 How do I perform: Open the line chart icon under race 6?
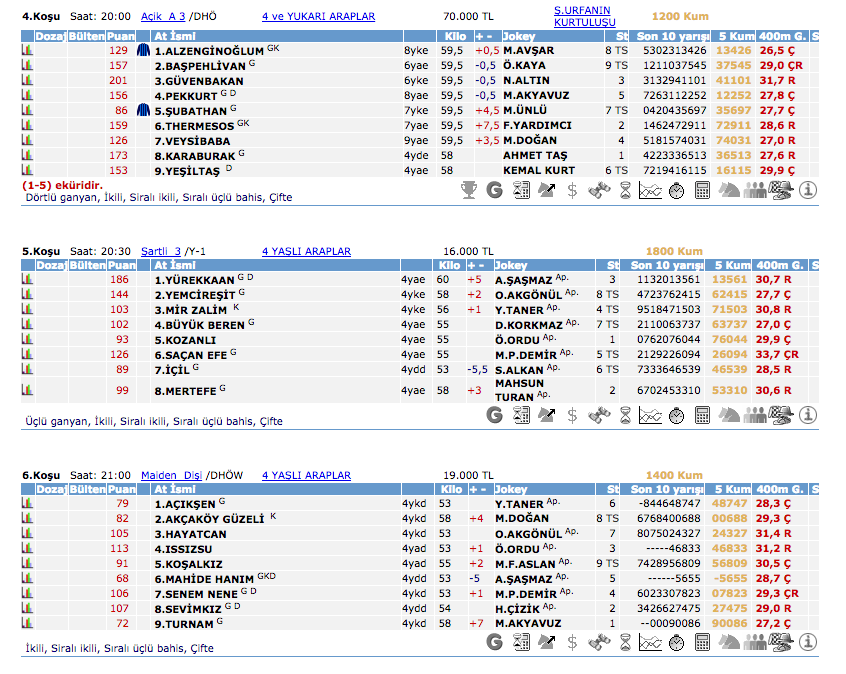651,639
